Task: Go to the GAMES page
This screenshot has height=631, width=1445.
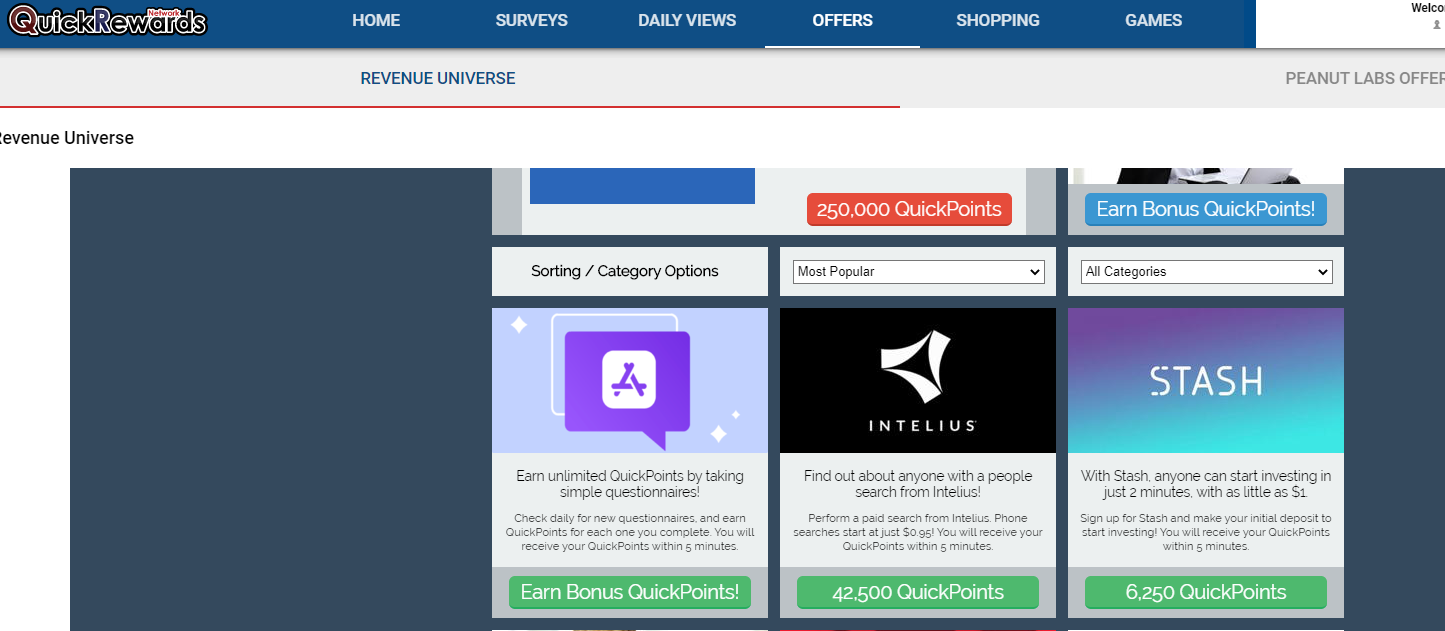Action: tap(1153, 20)
